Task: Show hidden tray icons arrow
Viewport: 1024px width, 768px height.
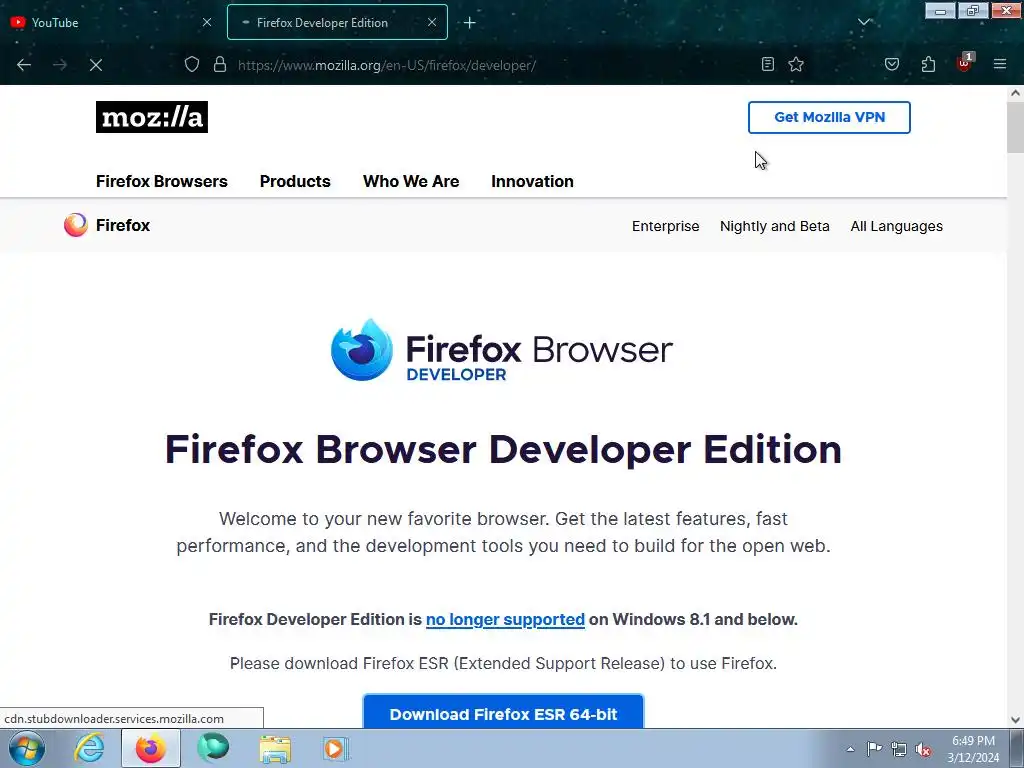Action: (x=850, y=749)
